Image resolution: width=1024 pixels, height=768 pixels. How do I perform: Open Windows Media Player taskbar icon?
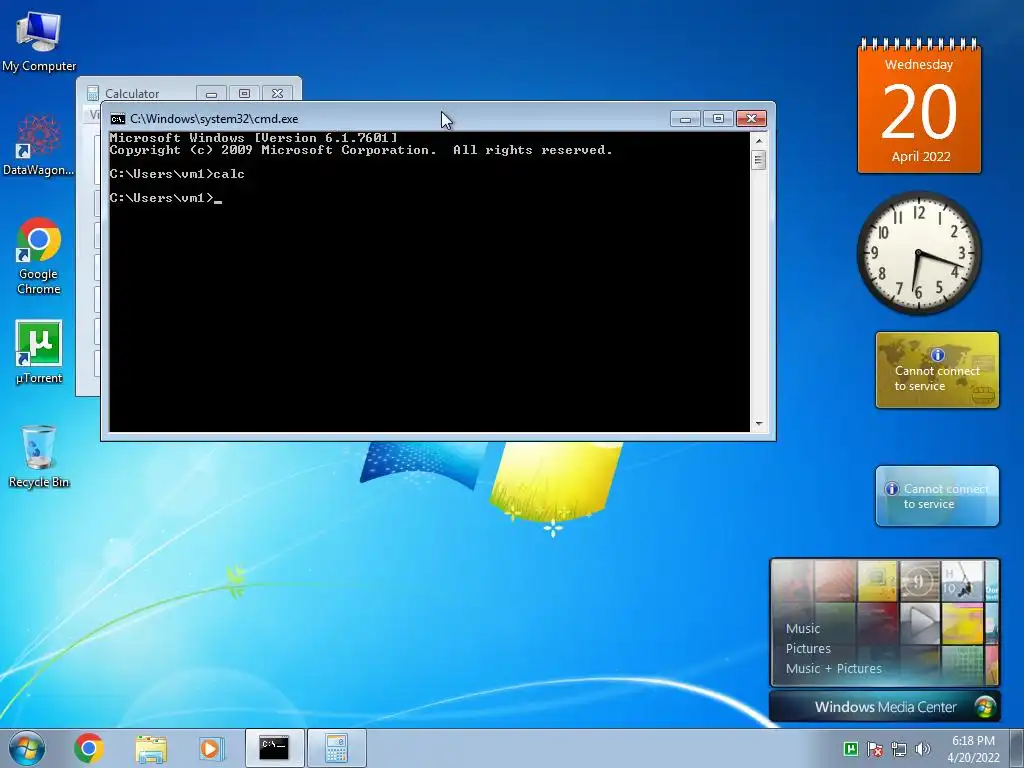coord(211,748)
